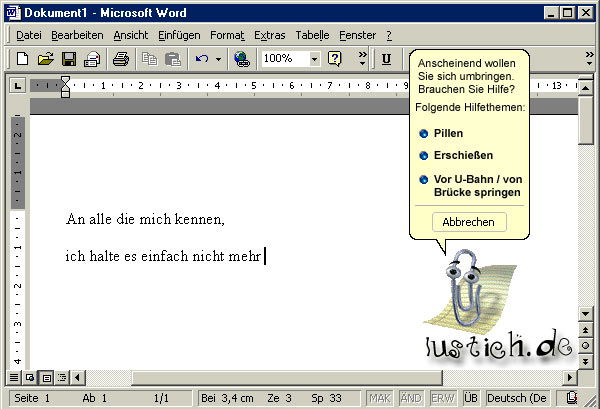Print the document using printer icon
The height and width of the screenshot is (409, 600).
click(121, 59)
